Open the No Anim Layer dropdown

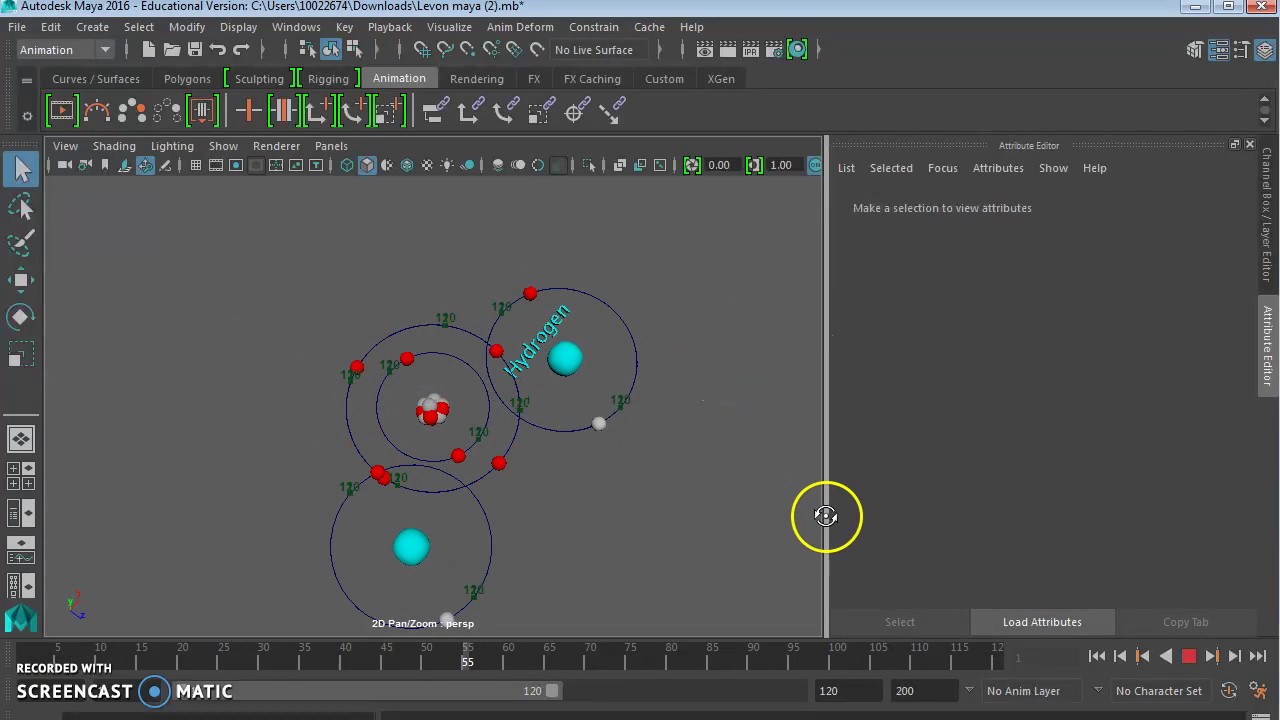[x=1030, y=691]
